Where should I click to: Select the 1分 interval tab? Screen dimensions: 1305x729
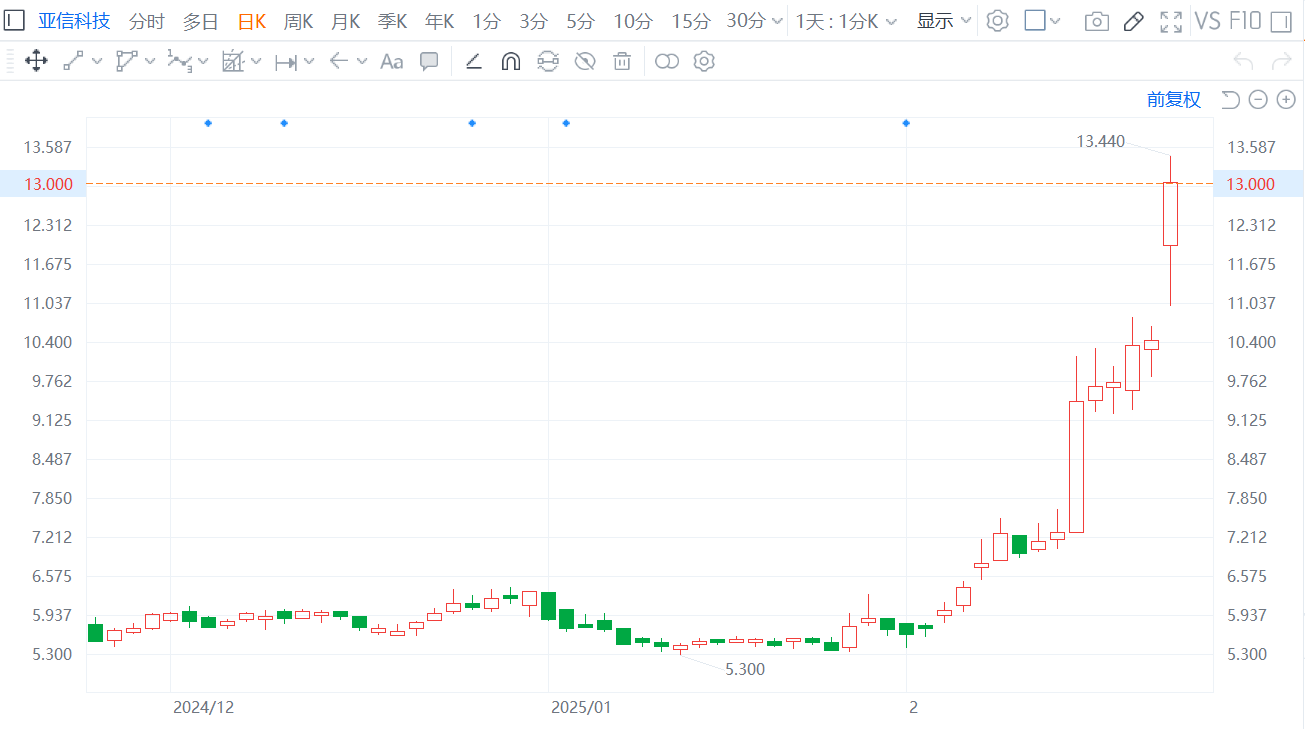pos(486,20)
